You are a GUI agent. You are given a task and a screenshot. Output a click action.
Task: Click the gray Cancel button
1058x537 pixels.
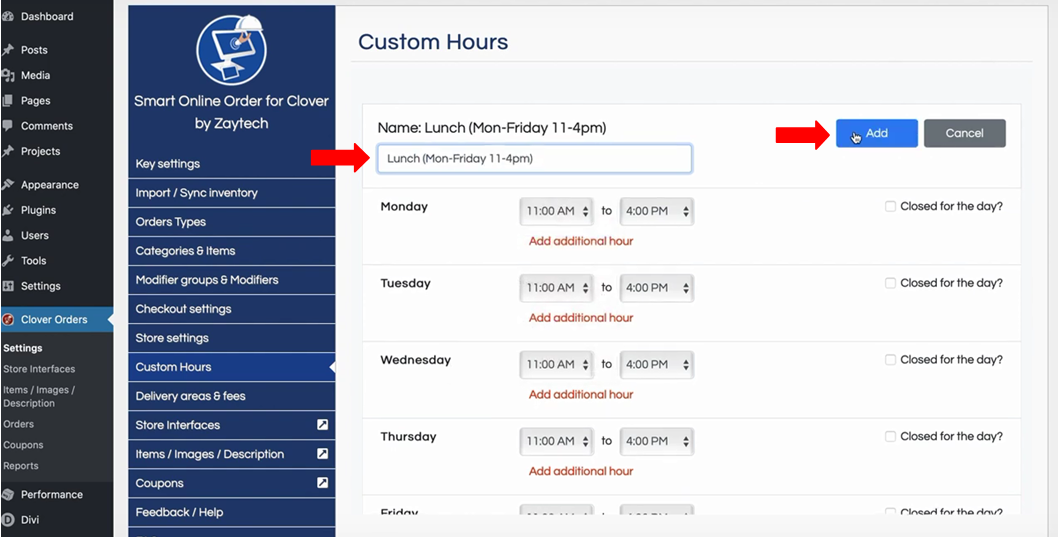964,134
